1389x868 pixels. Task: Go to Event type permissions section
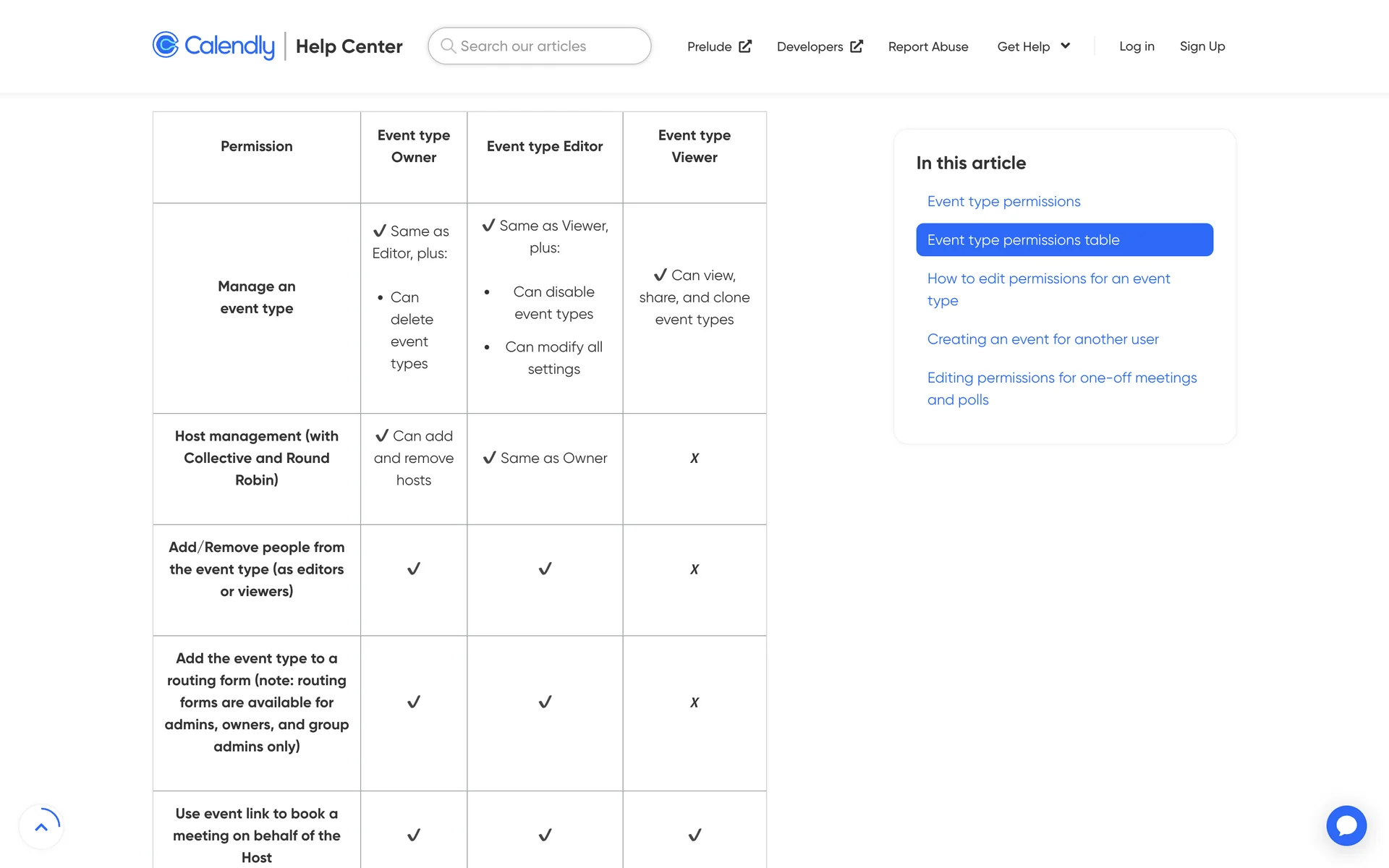1003,202
